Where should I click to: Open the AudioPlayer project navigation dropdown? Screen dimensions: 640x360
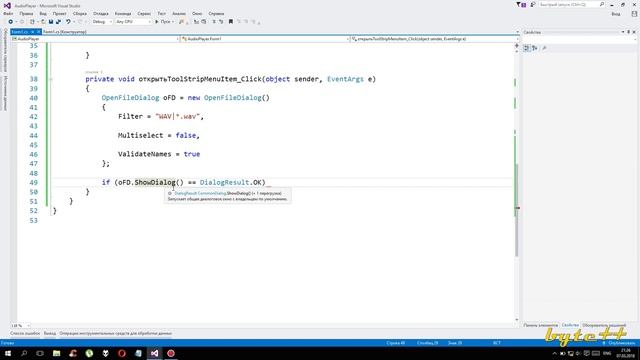coord(95,39)
